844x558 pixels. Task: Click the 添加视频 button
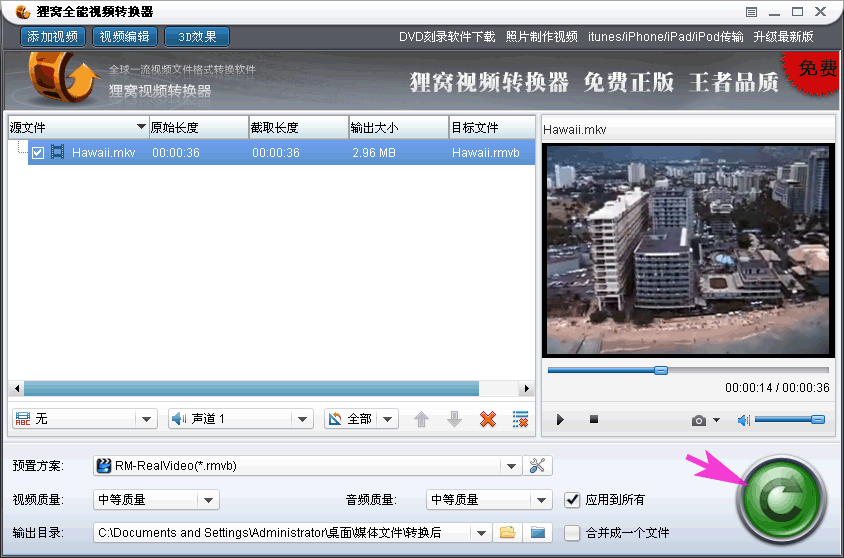53,37
